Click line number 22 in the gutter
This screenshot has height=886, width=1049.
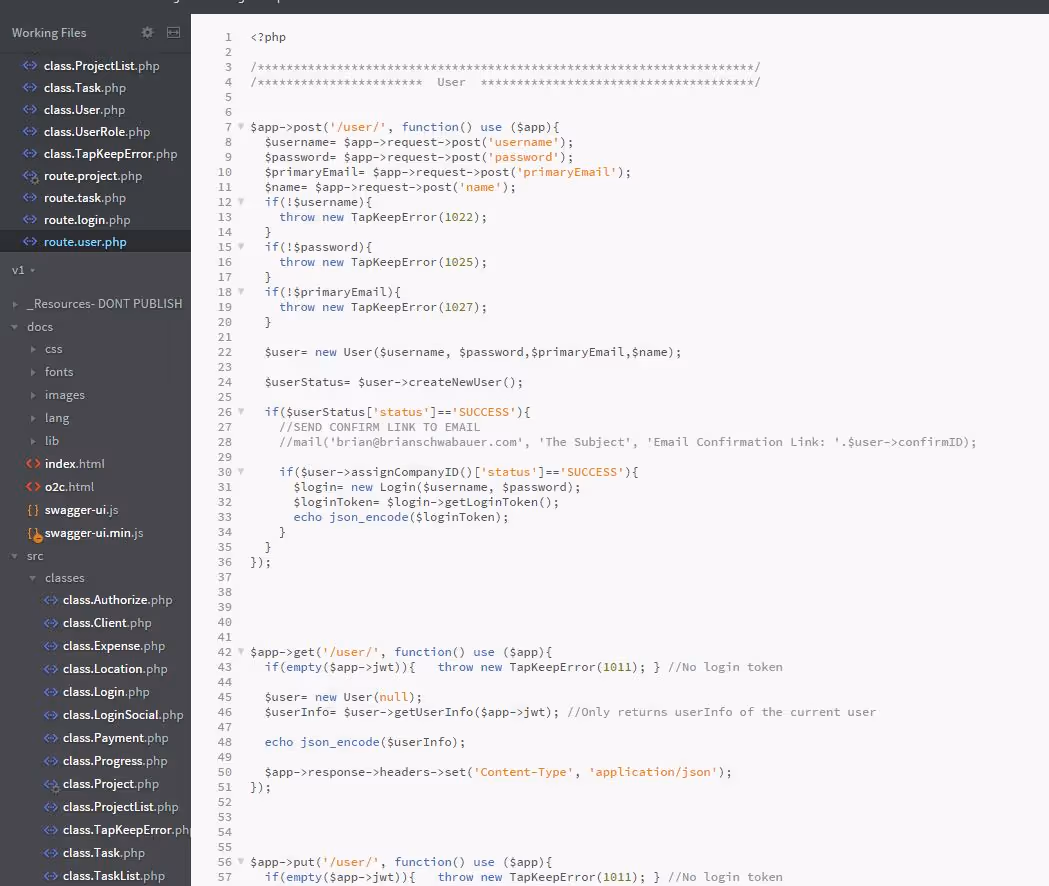coord(225,352)
